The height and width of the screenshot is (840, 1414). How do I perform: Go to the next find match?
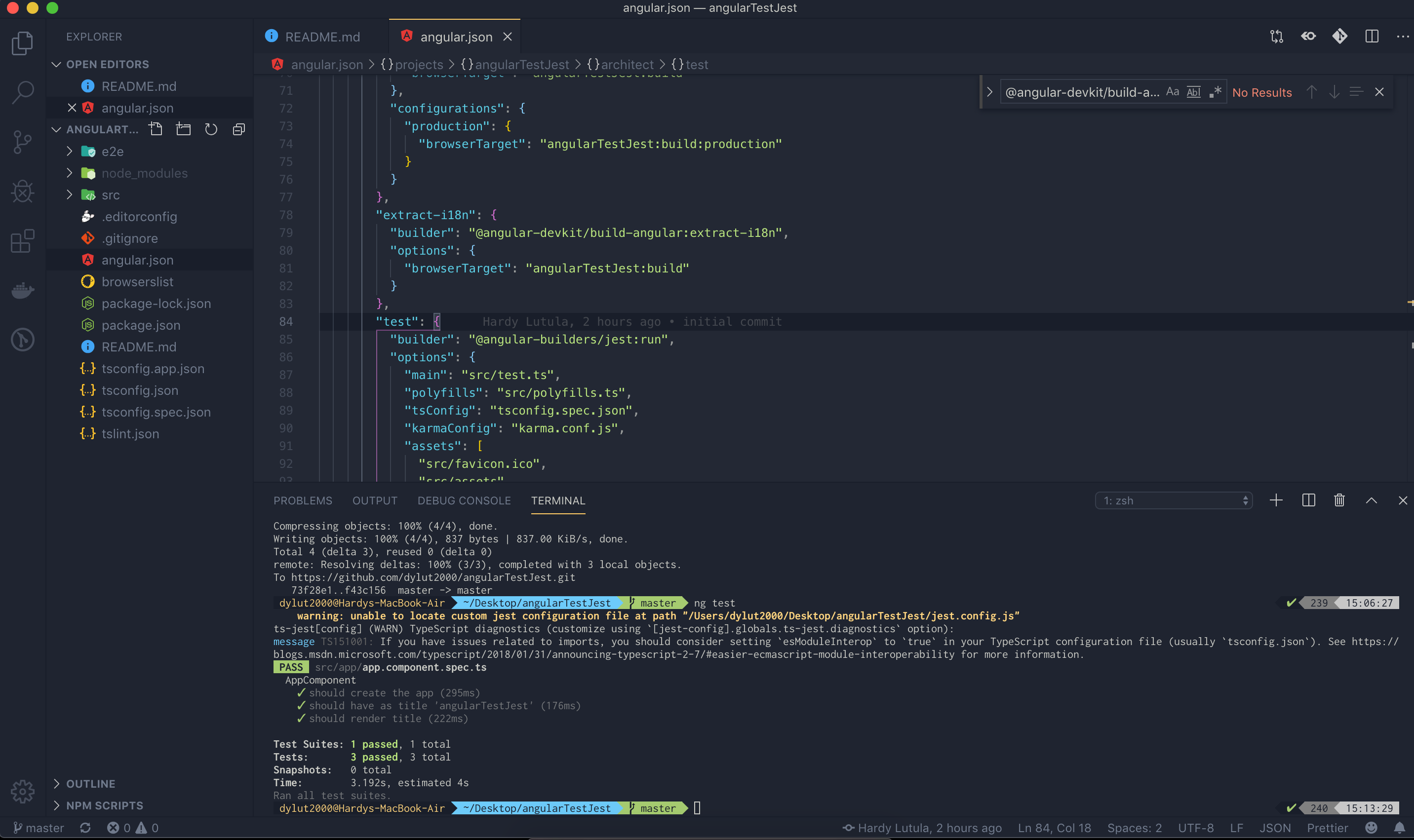coord(1334,92)
